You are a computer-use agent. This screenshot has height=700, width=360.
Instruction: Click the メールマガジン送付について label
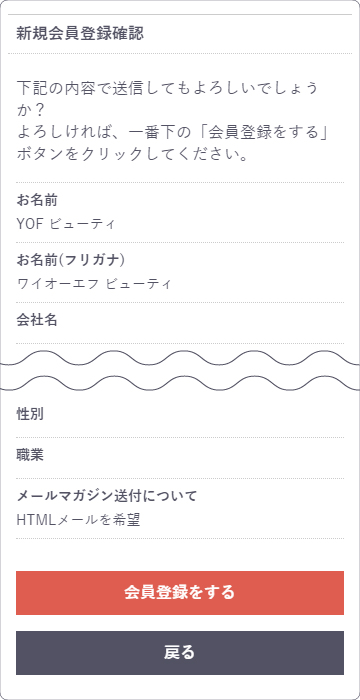coord(106,496)
